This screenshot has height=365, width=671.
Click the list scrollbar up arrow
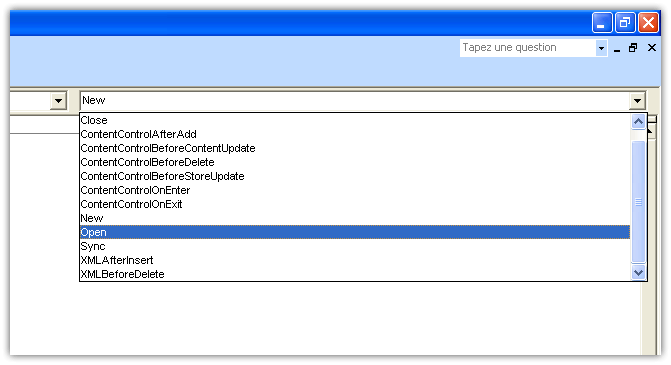pos(638,122)
